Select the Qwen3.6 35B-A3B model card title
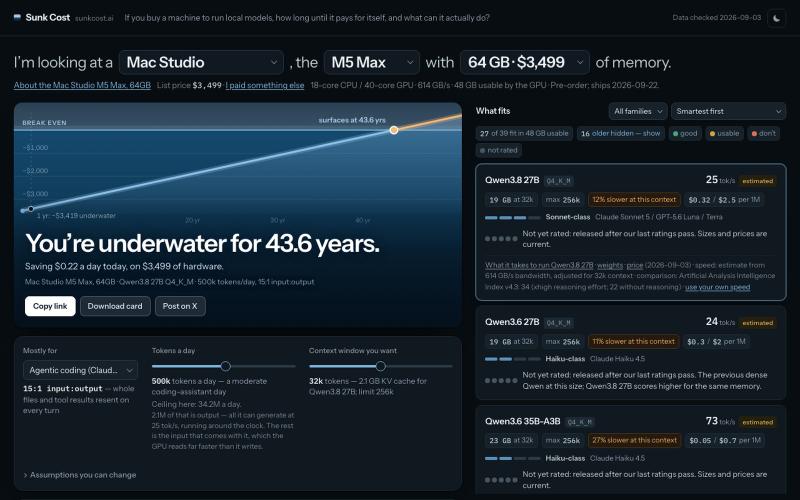This screenshot has width=800, height=500. click(x=522, y=421)
